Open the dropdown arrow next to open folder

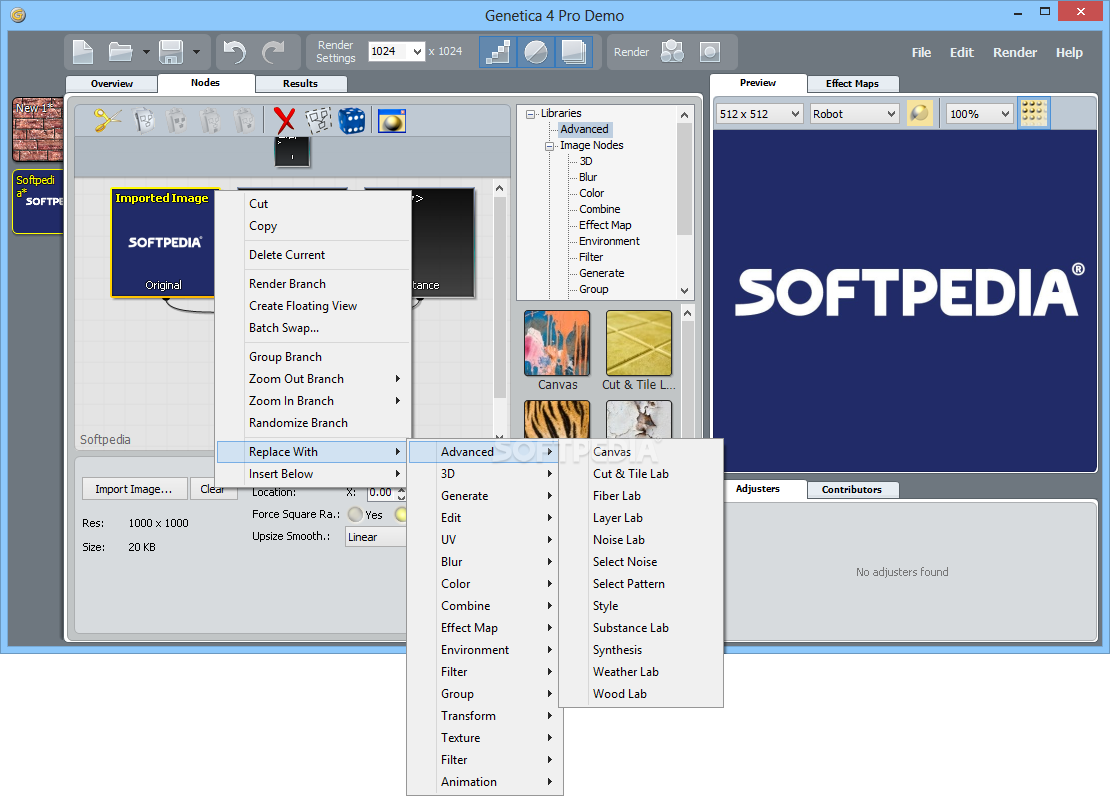pyautogui.click(x=146, y=52)
